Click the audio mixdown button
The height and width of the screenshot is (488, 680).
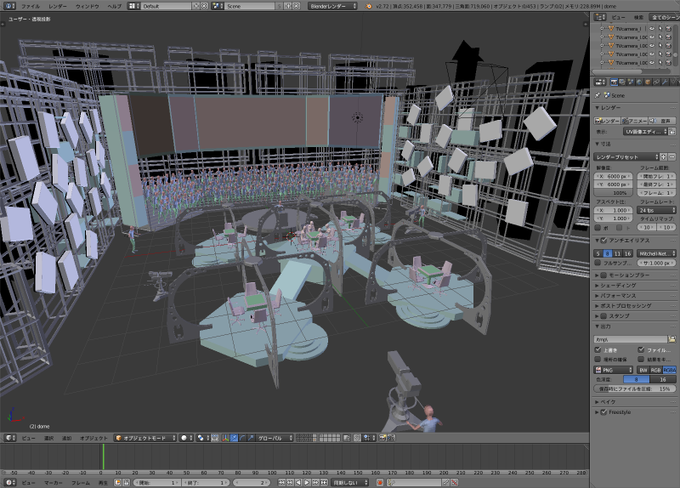point(662,121)
